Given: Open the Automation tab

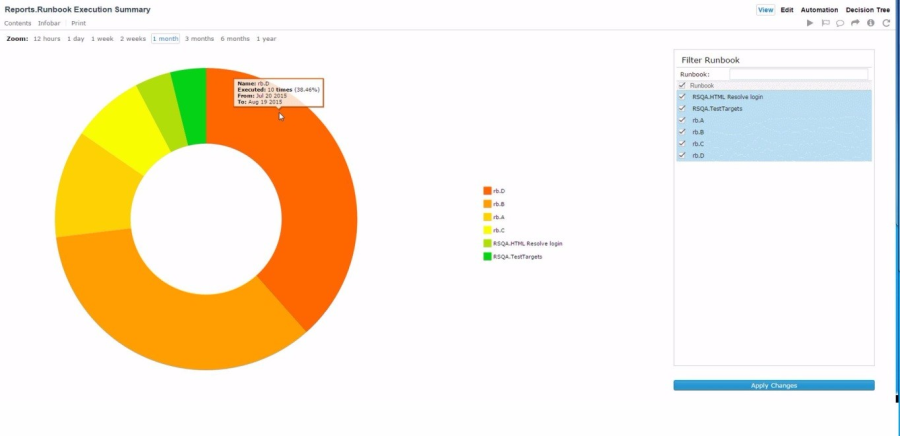Looking at the screenshot, I should pos(818,10).
